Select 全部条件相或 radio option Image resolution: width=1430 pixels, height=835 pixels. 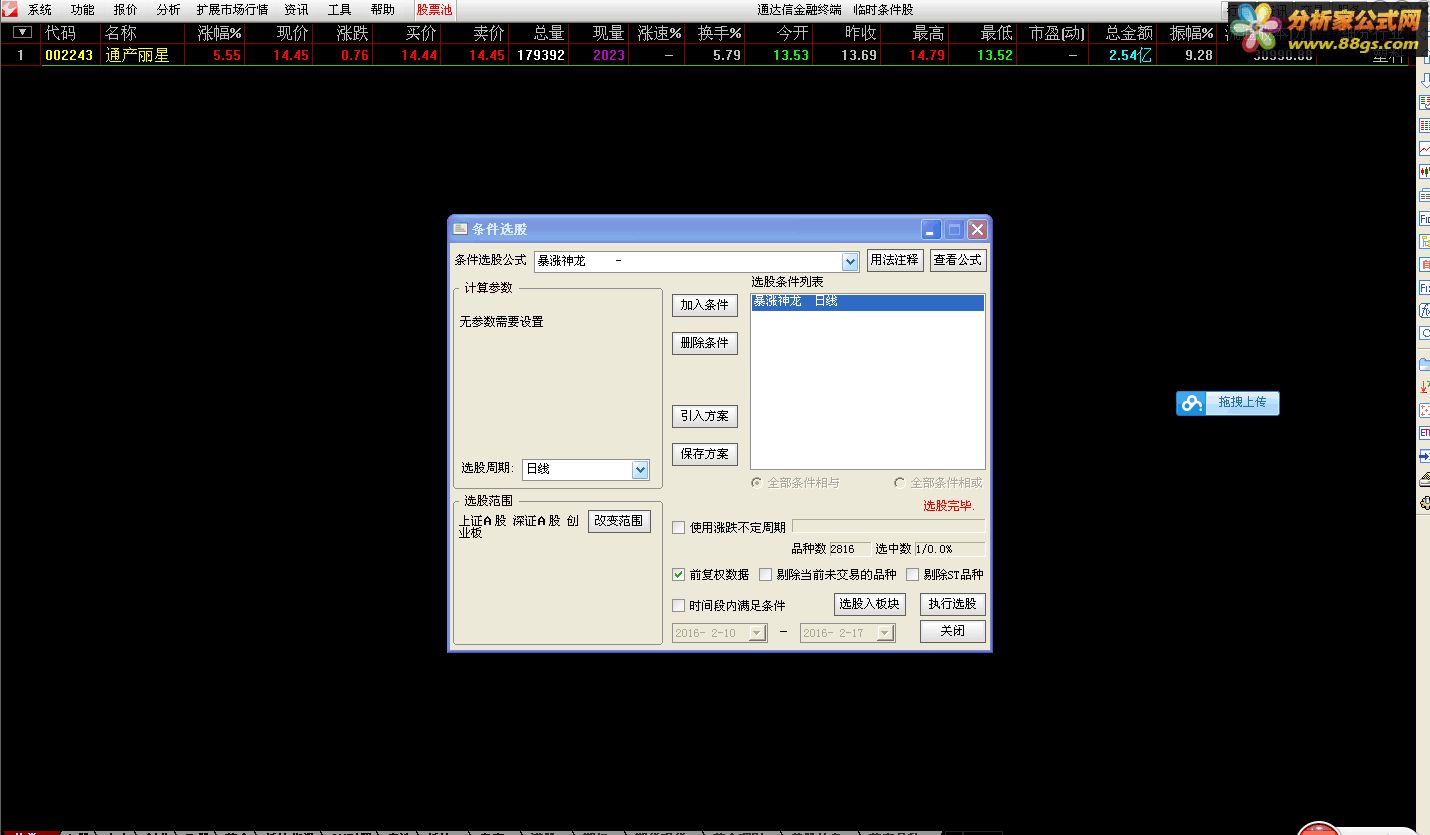[900, 483]
